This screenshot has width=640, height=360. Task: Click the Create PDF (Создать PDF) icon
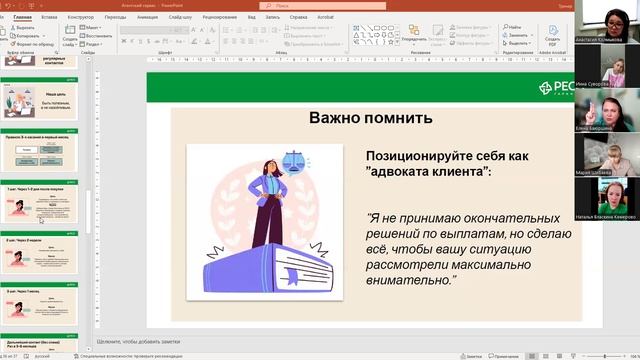553,30
